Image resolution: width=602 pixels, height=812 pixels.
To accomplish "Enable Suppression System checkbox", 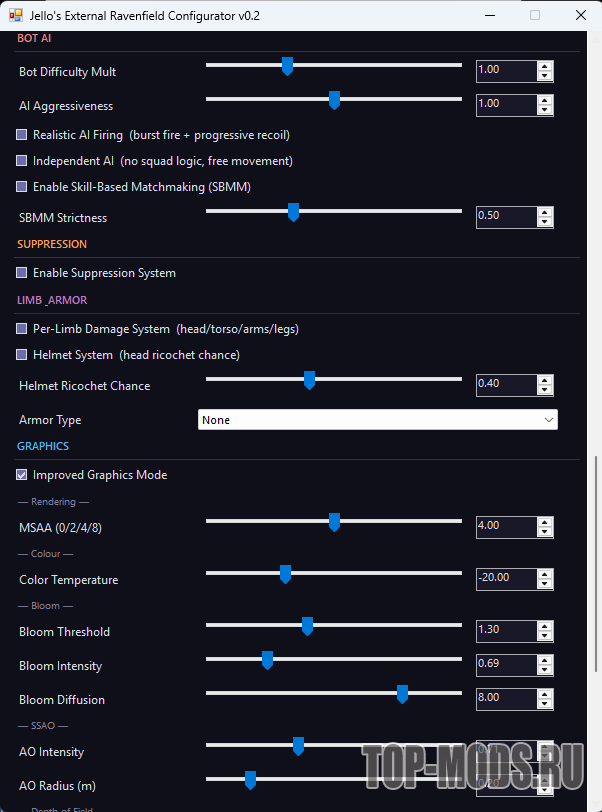I will 22,273.
